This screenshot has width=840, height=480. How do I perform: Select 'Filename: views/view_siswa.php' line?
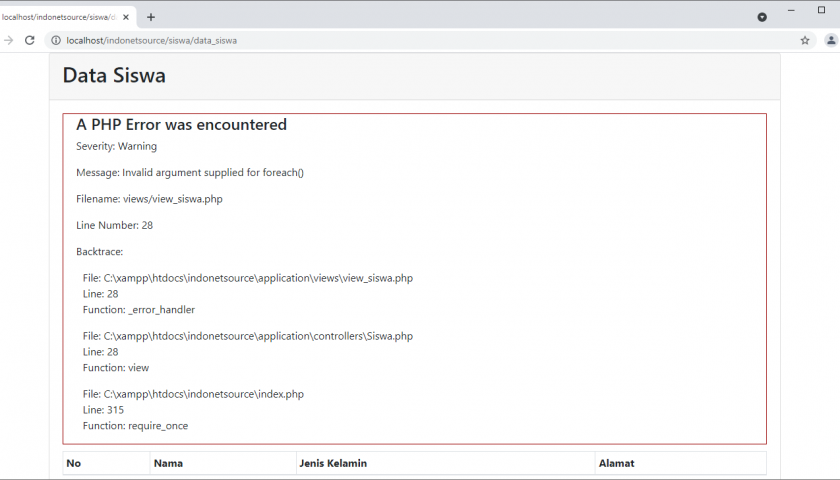click(149, 199)
